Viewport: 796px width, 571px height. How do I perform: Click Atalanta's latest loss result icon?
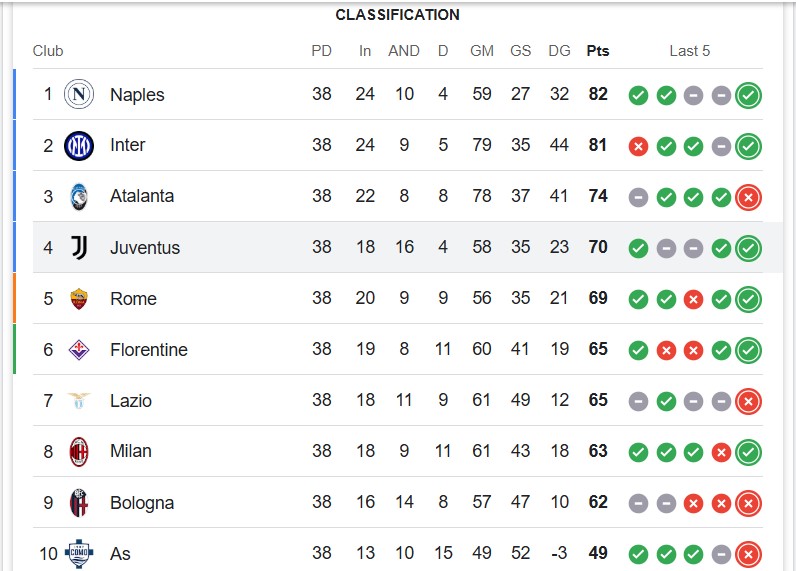coord(748,197)
